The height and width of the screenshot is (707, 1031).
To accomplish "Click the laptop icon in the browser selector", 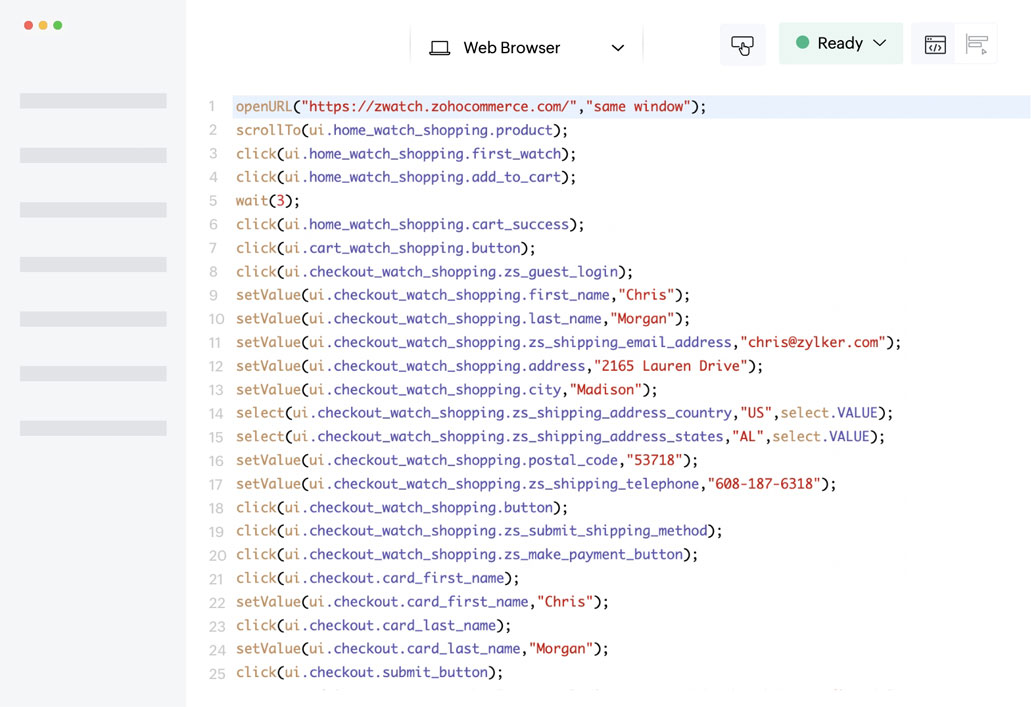I will (x=440, y=47).
